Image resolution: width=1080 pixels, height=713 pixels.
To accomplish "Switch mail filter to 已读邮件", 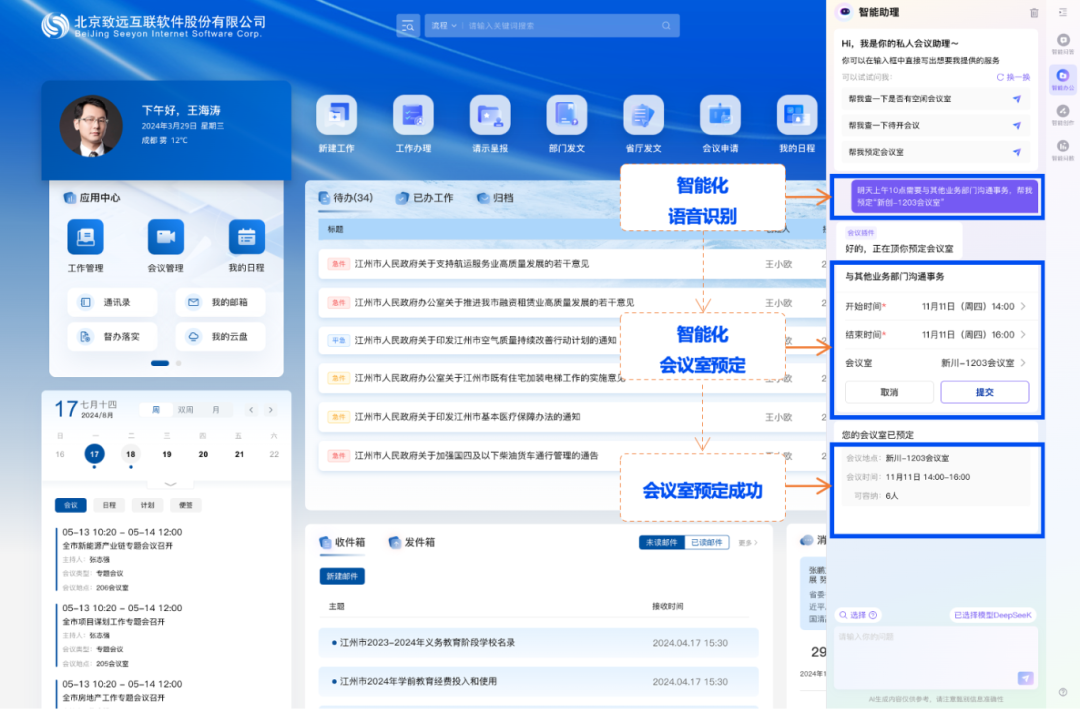I will tap(709, 542).
